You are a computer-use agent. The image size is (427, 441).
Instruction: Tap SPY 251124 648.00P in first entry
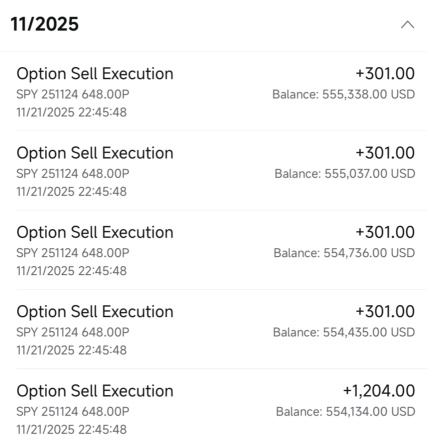pyautogui.click(x=73, y=94)
